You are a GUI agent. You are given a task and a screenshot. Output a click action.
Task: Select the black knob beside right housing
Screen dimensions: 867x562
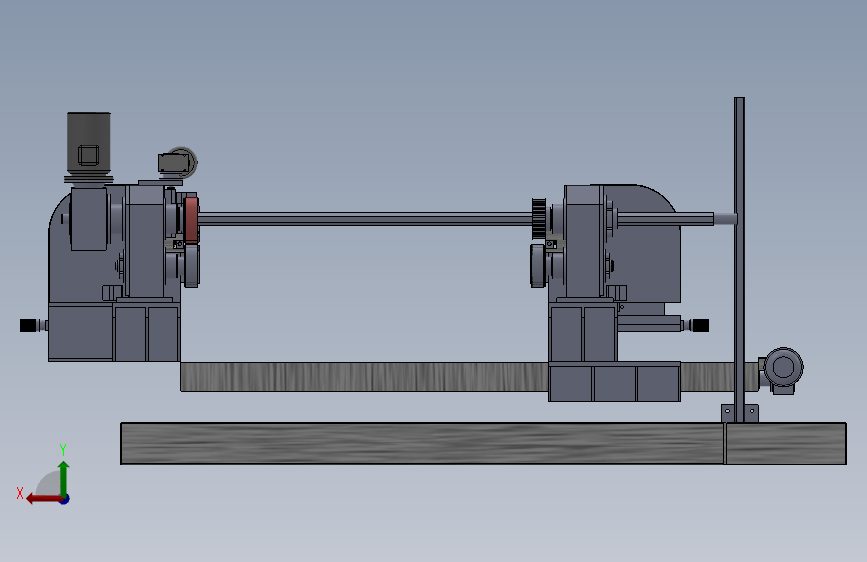(701, 325)
